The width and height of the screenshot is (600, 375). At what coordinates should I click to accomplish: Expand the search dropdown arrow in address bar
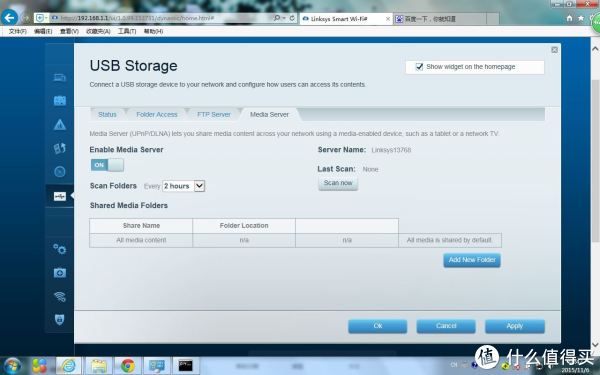coord(284,18)
